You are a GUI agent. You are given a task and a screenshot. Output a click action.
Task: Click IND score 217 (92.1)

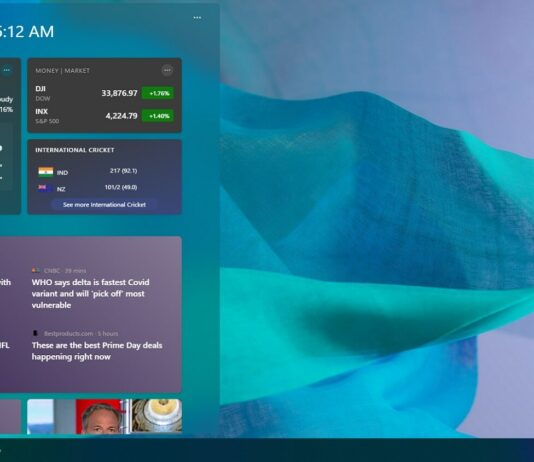(123, 171)
